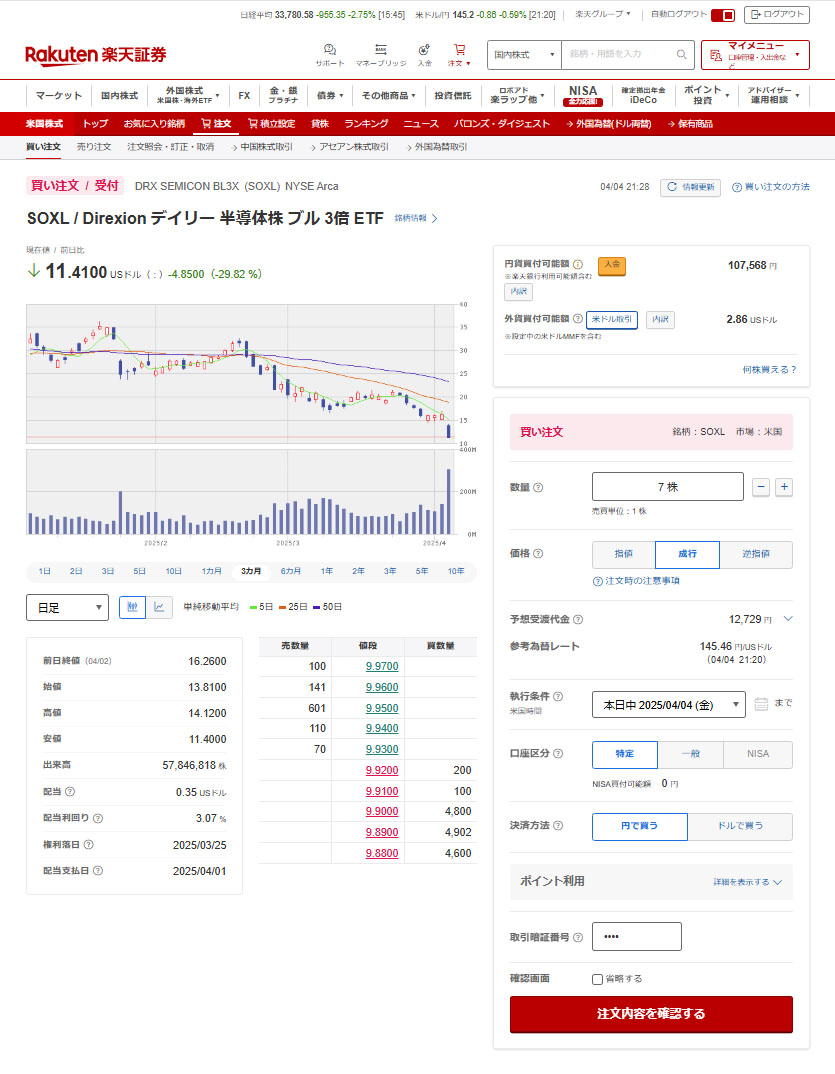Screen dimensions: 835x1074
Task: Toggle the 自動ログアウト switch
Action: (x=723, y=15)
